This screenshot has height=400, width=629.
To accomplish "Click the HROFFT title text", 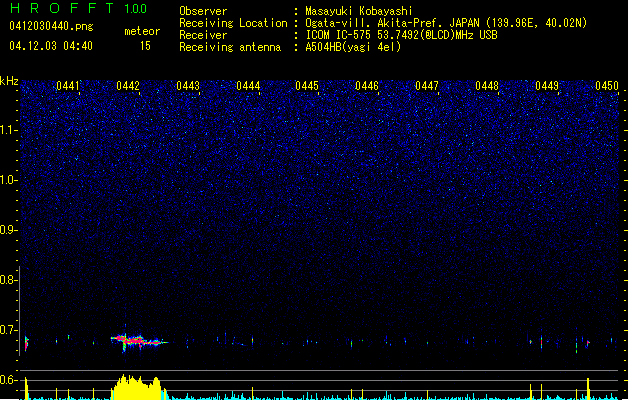I will tap(59, 9).
